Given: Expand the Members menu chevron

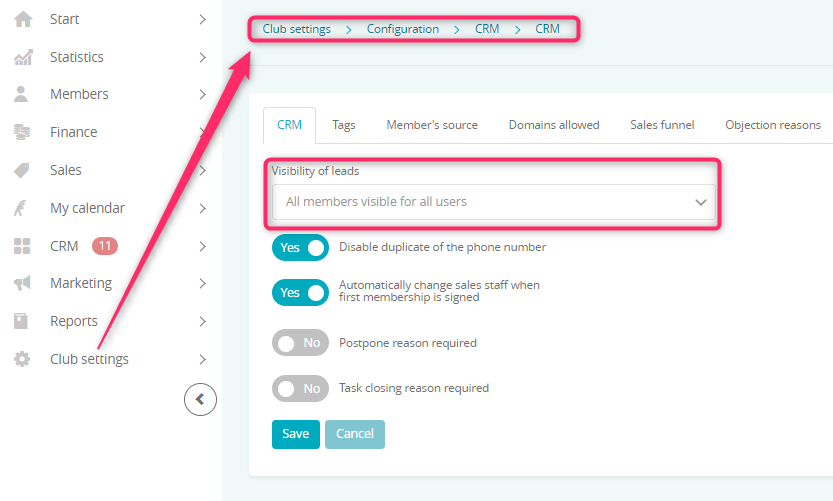Looking at the screenshot, I should (x=202, y=95).
